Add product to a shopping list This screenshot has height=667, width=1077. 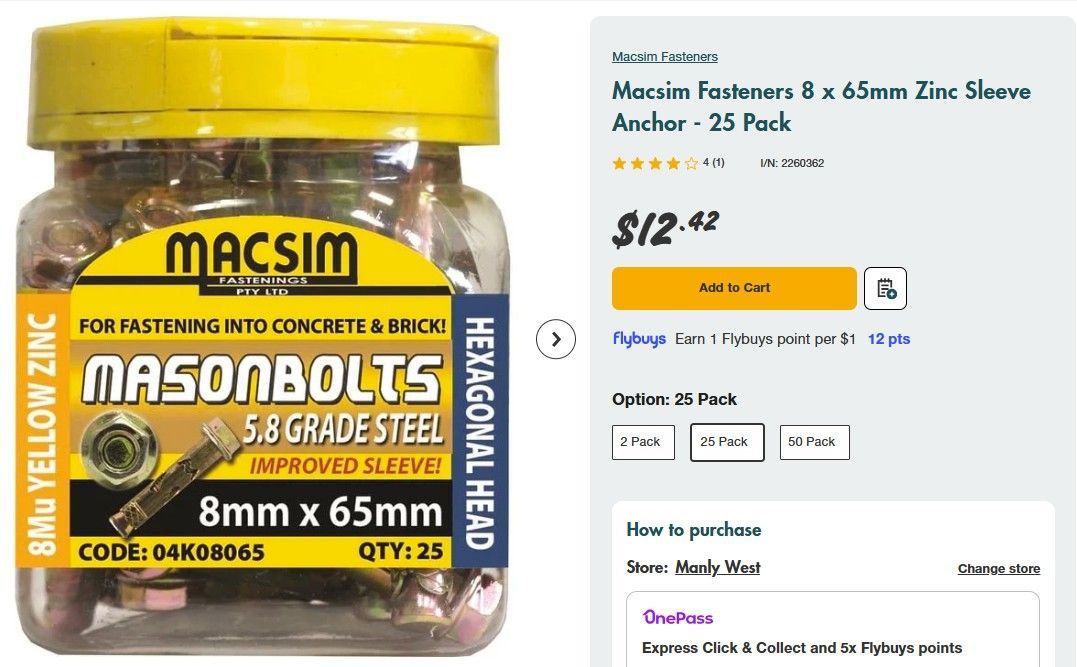885,288
